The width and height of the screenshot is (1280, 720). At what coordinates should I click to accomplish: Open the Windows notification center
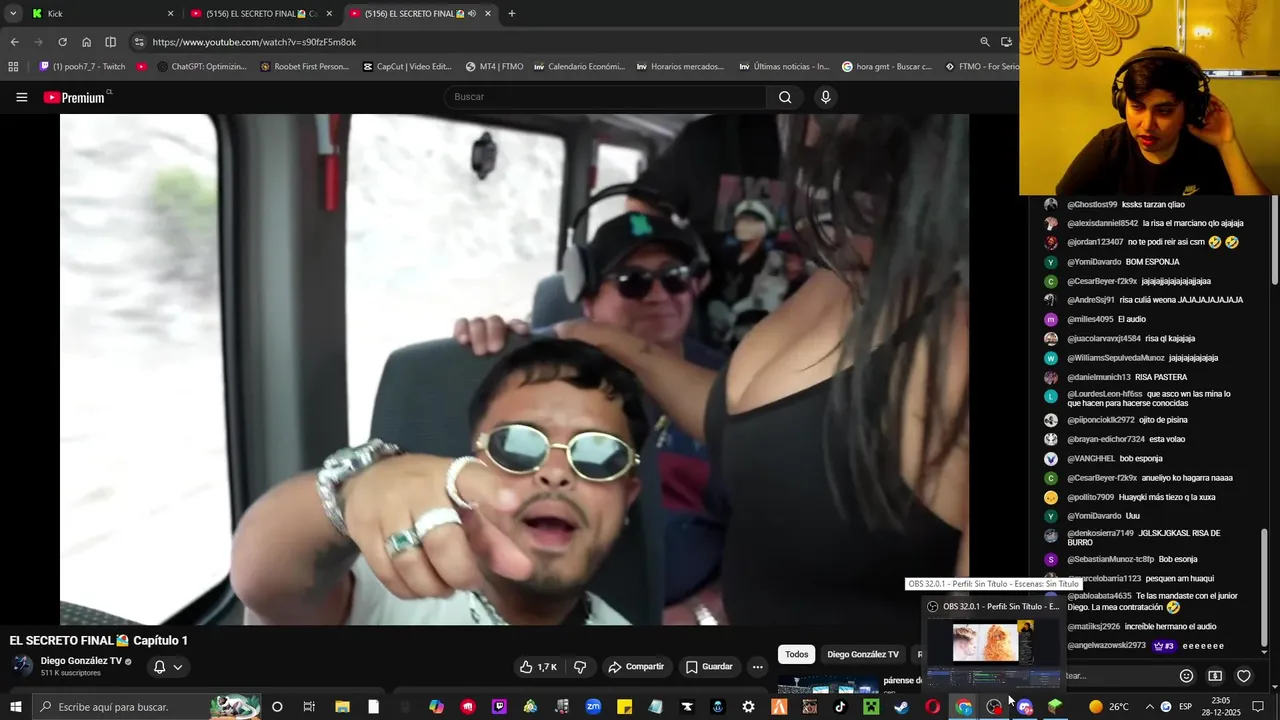point(1258,707)
